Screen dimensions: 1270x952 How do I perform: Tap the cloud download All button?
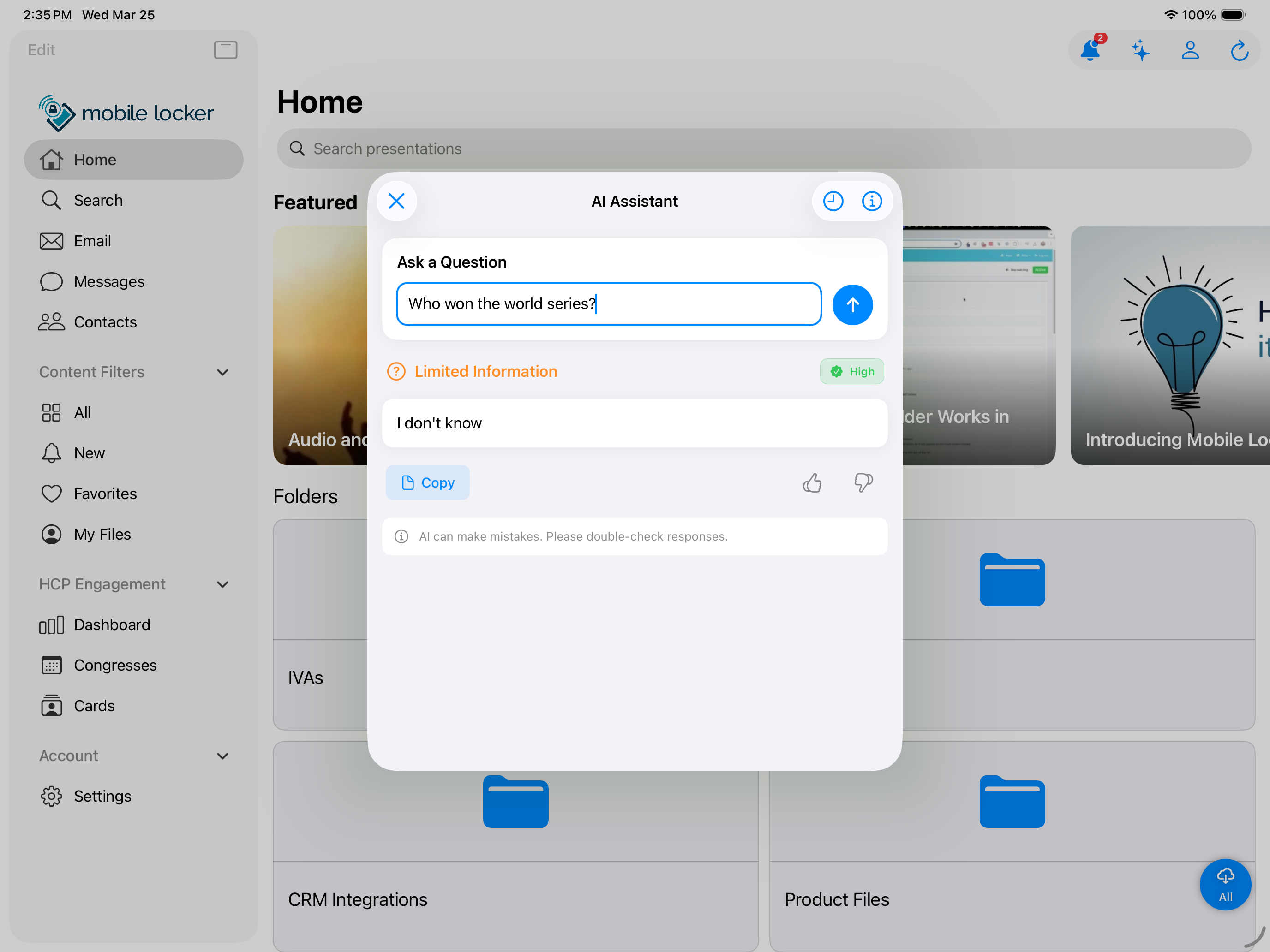1225,884
